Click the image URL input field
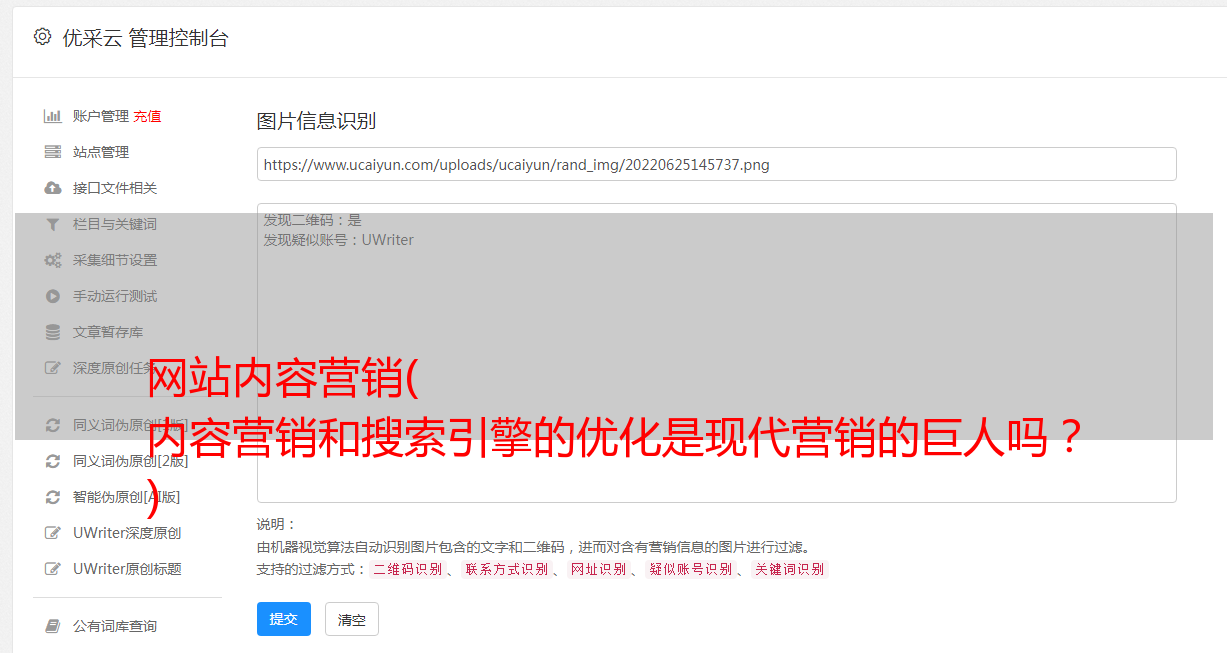Screen dimensions: 1227x653 pos(716,164)
